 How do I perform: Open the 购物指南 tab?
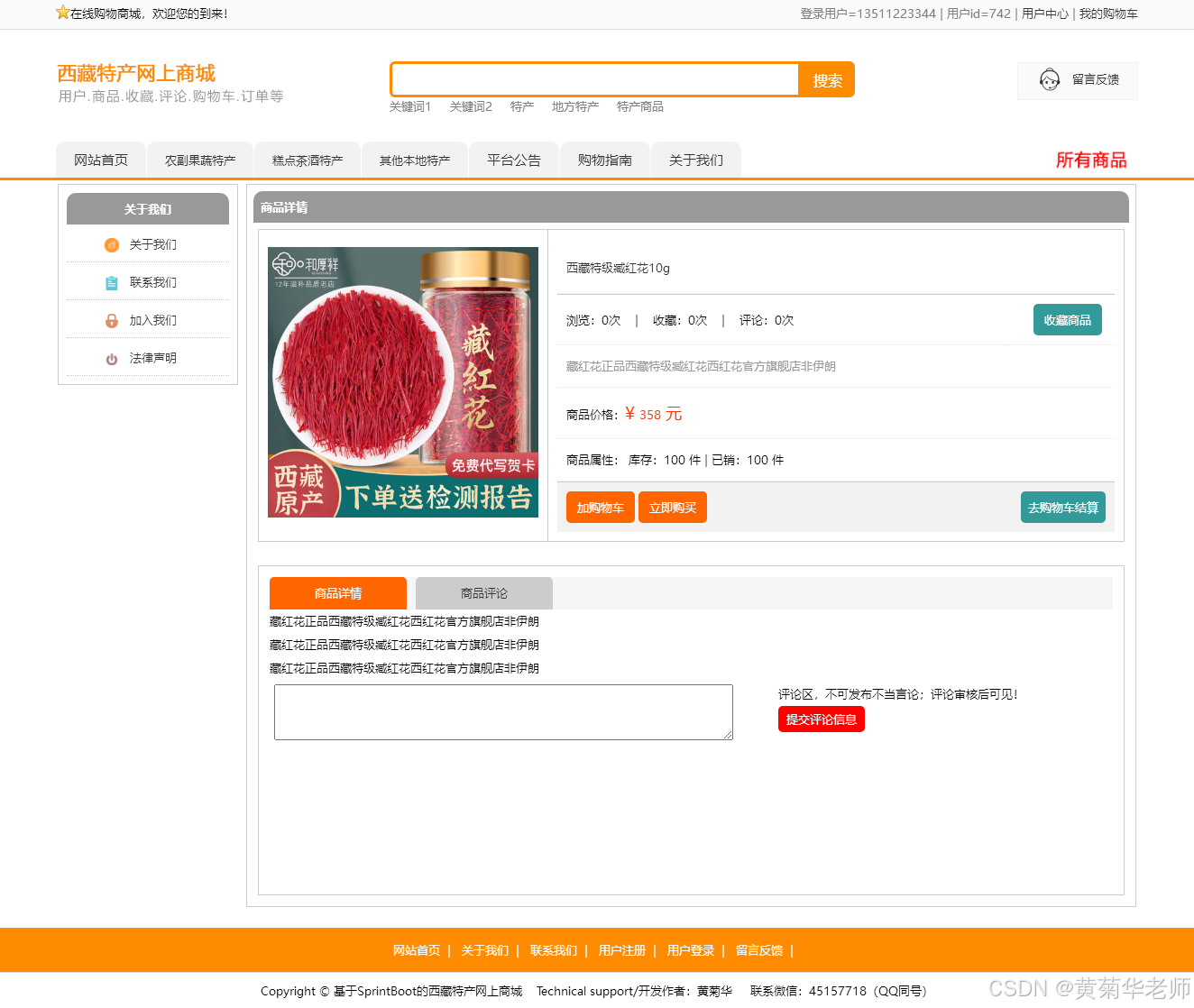[x=605, y=160]
